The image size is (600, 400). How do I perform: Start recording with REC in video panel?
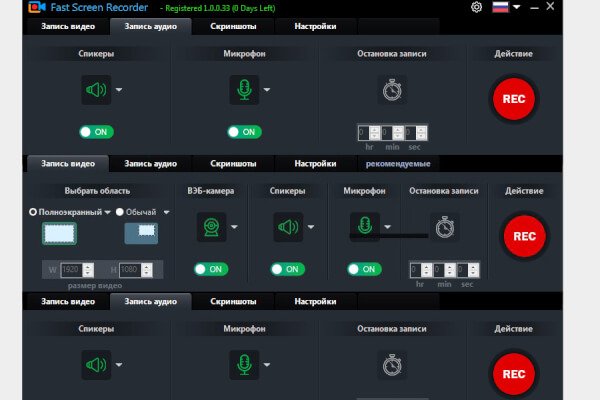coord(524,236)
